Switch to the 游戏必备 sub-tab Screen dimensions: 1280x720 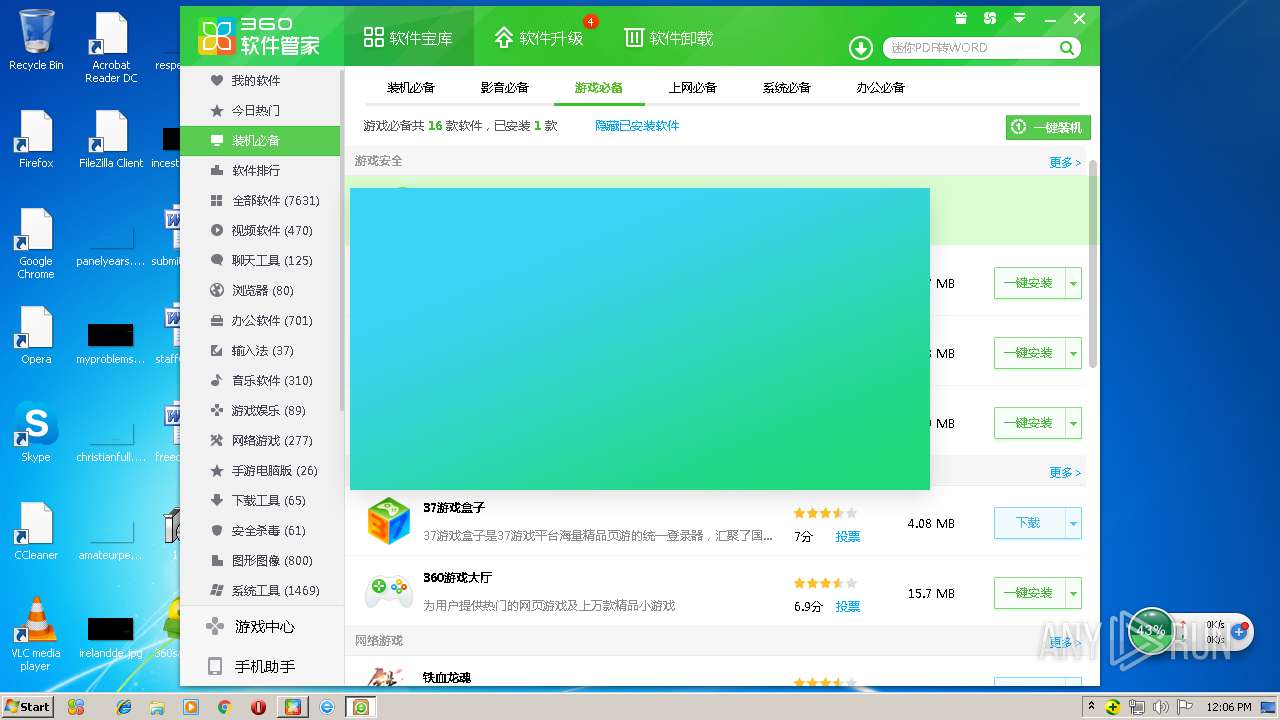[x=599, y=87]
